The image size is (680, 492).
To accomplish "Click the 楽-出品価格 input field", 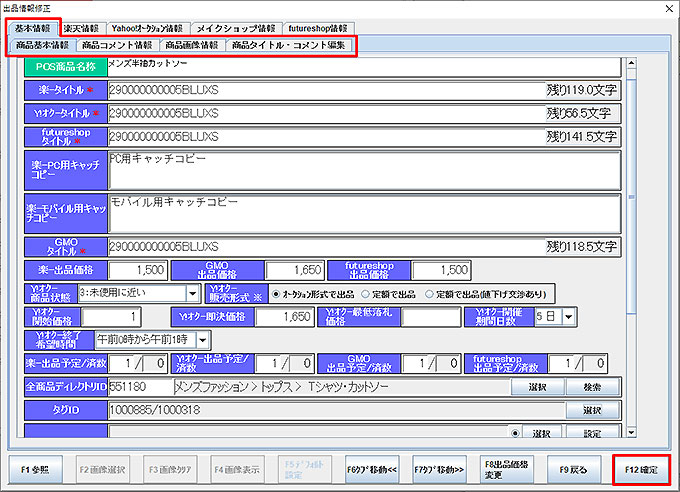I will coord(138,270).
